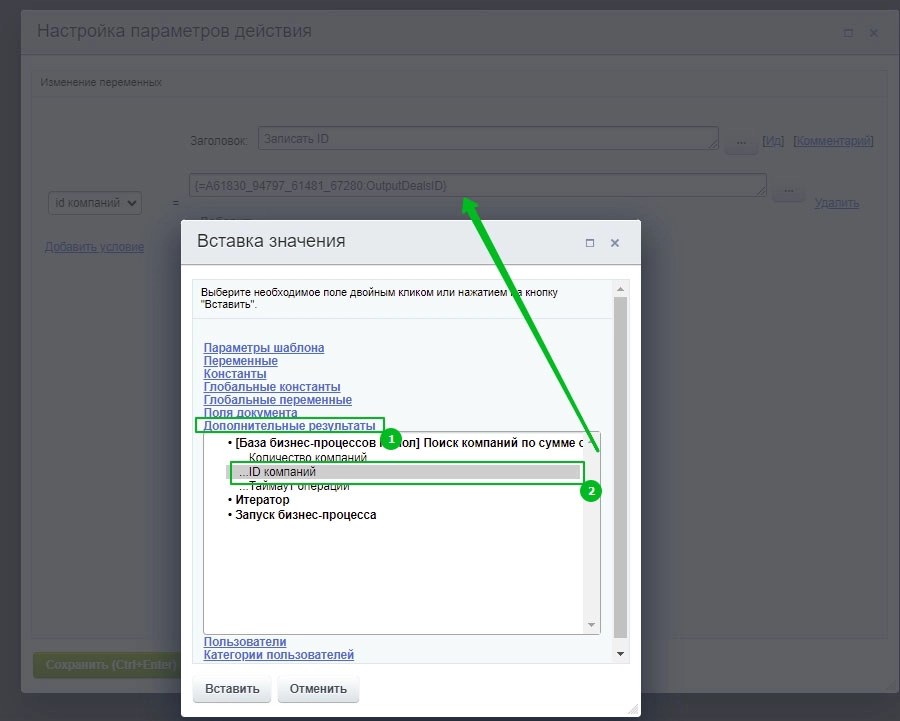
Task: Click the scroll up arrow of dialog scrollbar
Action: (x=620, y=289)
